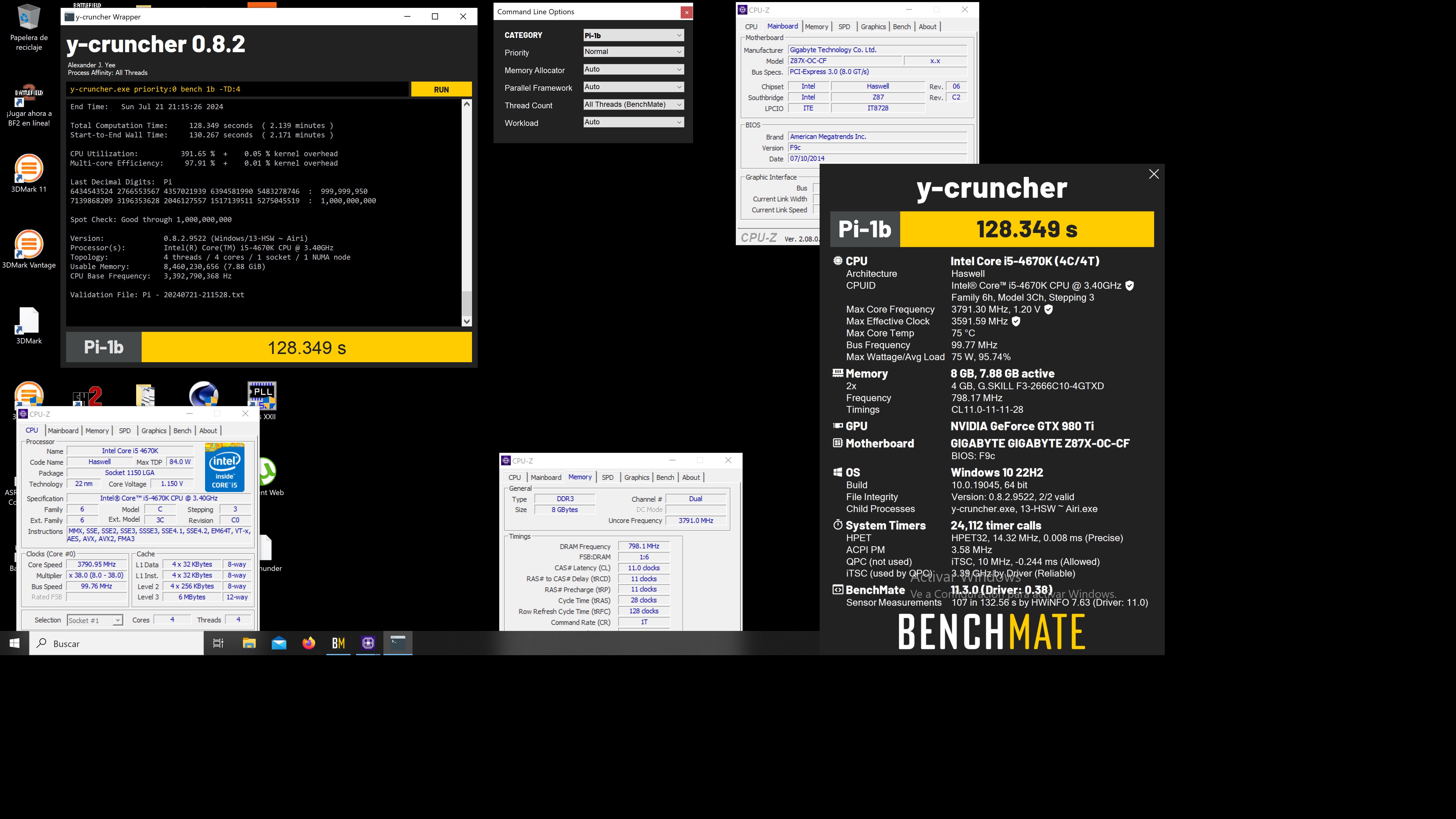The height and width of the screenshot is (819, 1456).
Task: Open the Mail app in taskbar
Action: click(279, 643)
